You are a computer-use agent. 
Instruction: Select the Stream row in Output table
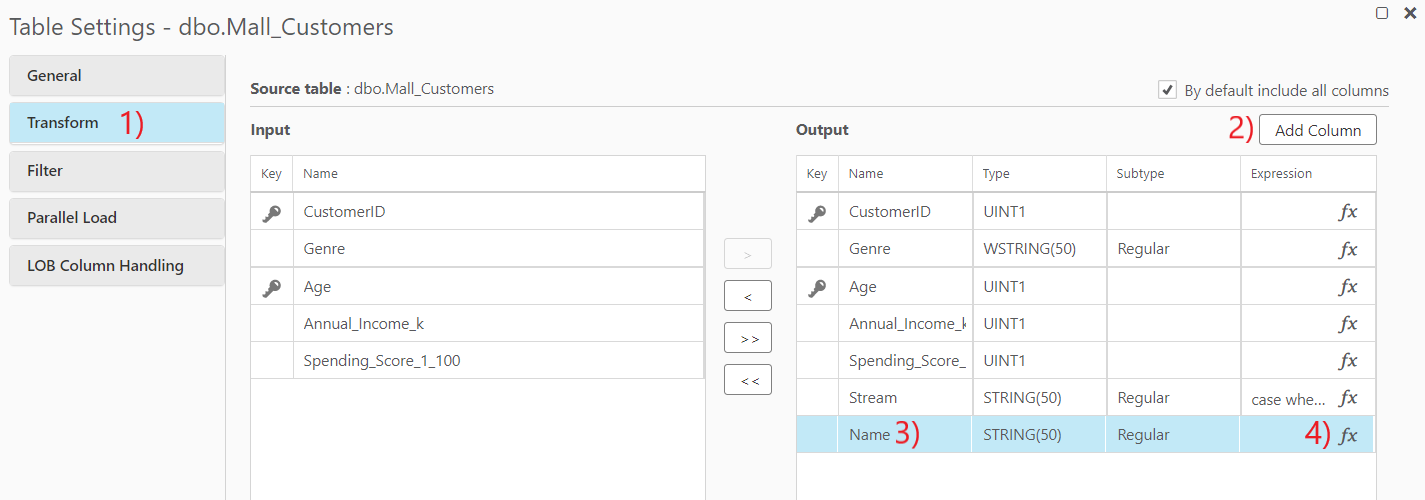tap(904, 398)
